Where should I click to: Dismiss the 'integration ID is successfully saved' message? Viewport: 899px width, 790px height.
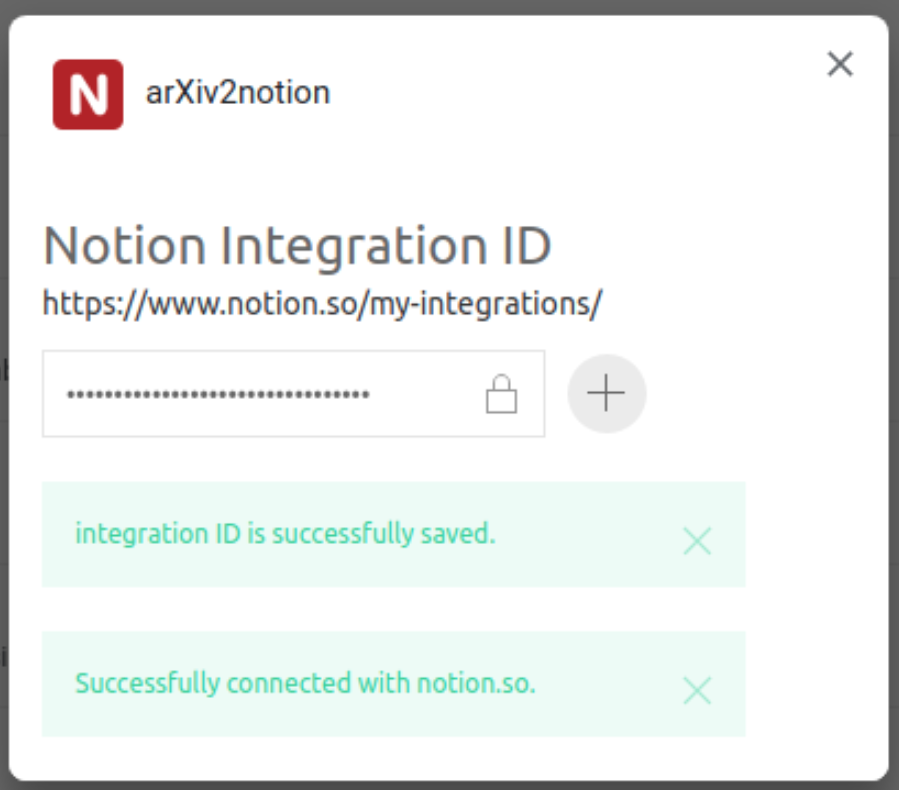tap(697, 541)
